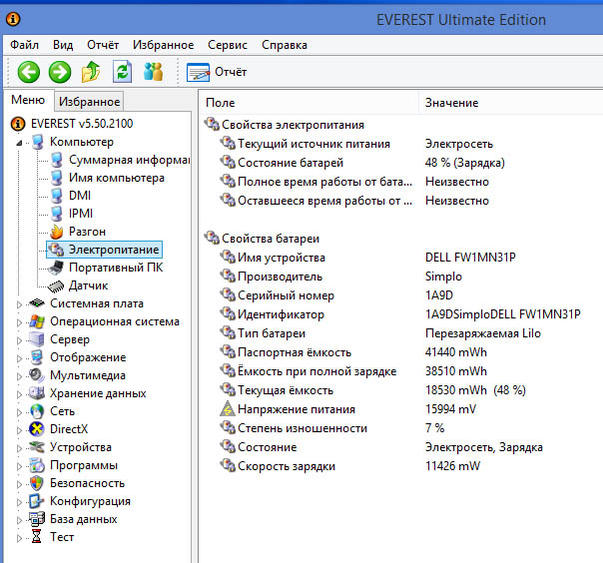Click the Значение column header
Image resolution: width=603 pixels, height=563 pixels.
click(x=451, y=103)
